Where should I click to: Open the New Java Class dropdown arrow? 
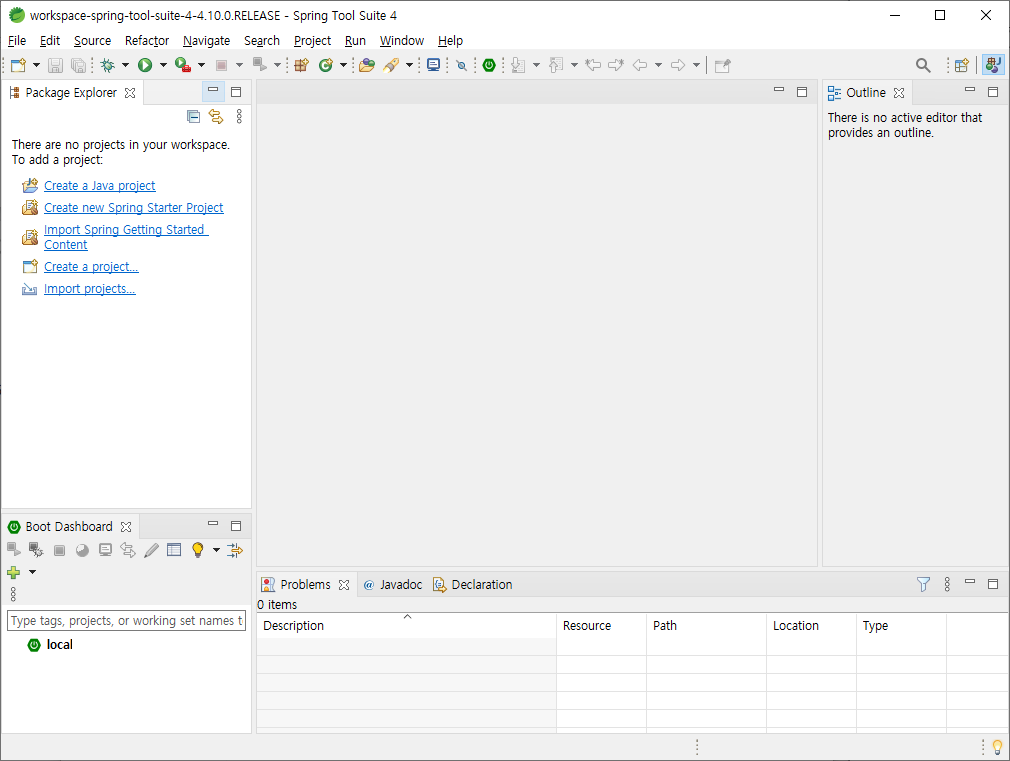(x=343, y=65)
